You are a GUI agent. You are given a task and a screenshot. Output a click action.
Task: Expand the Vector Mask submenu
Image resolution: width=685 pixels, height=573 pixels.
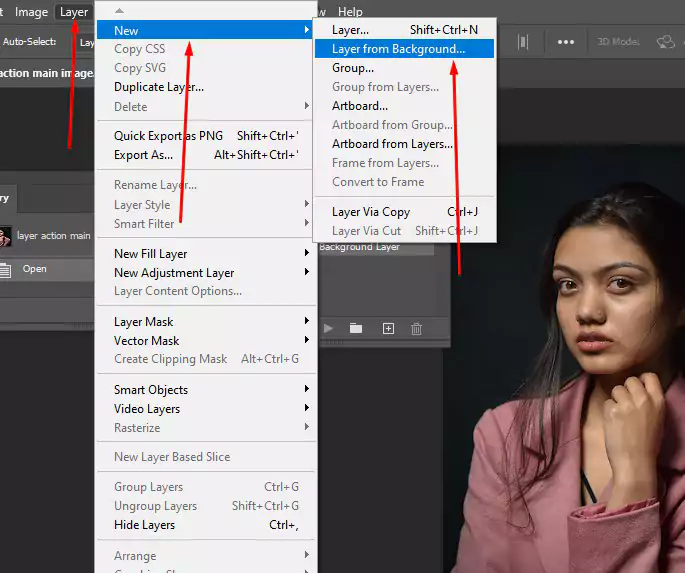(204, 341)
